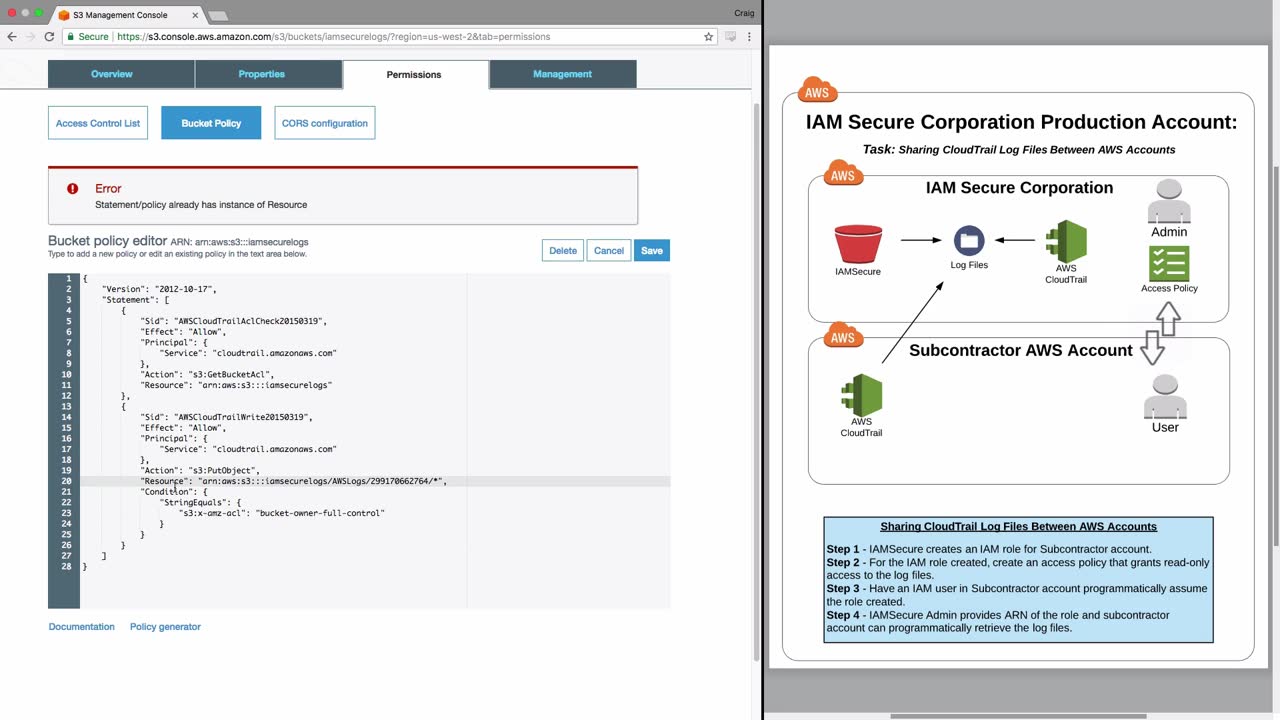
Task: Open the Access Control List section
Action: click(x=98, y=123)
